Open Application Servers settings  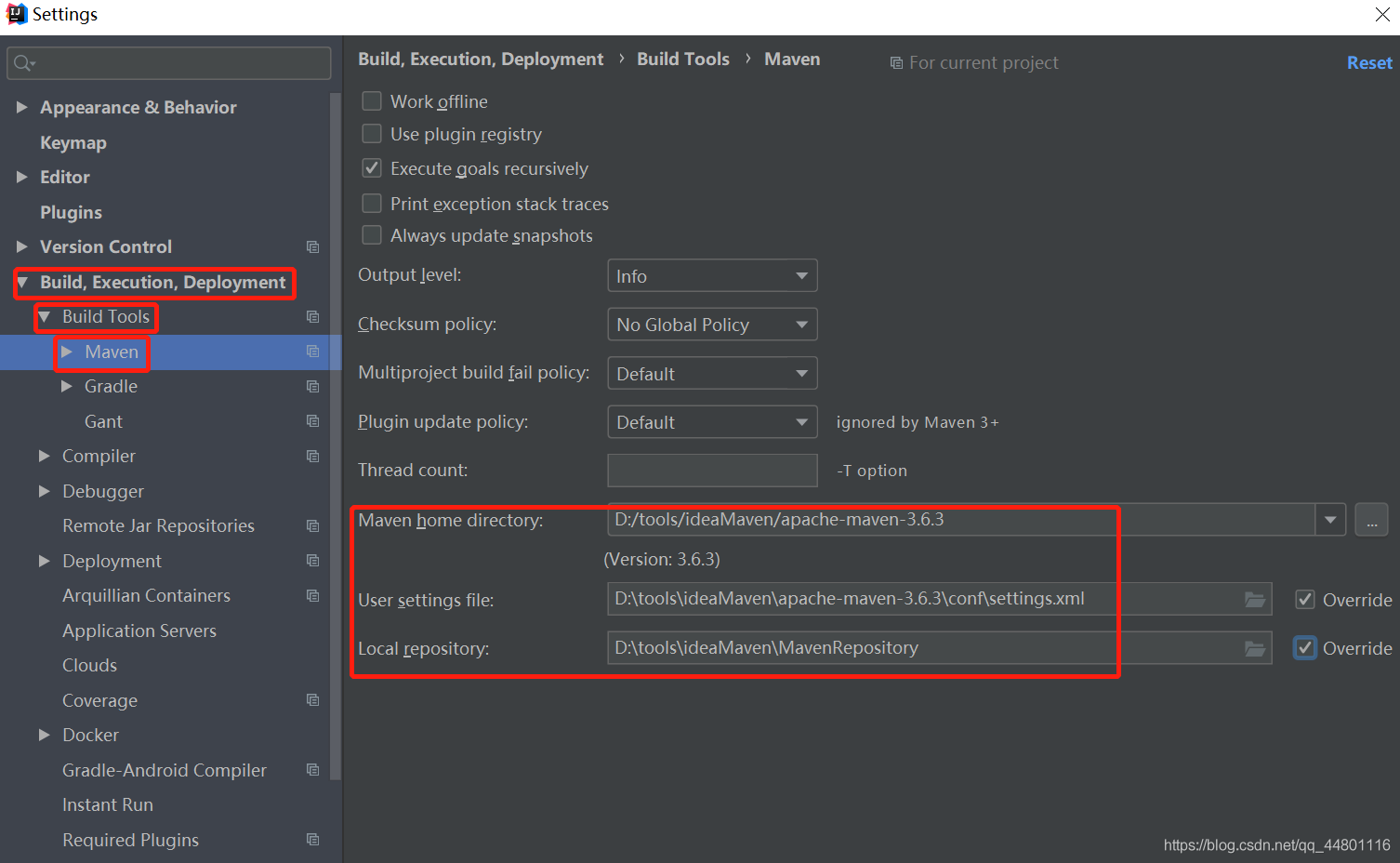click(x=139, y=631)
